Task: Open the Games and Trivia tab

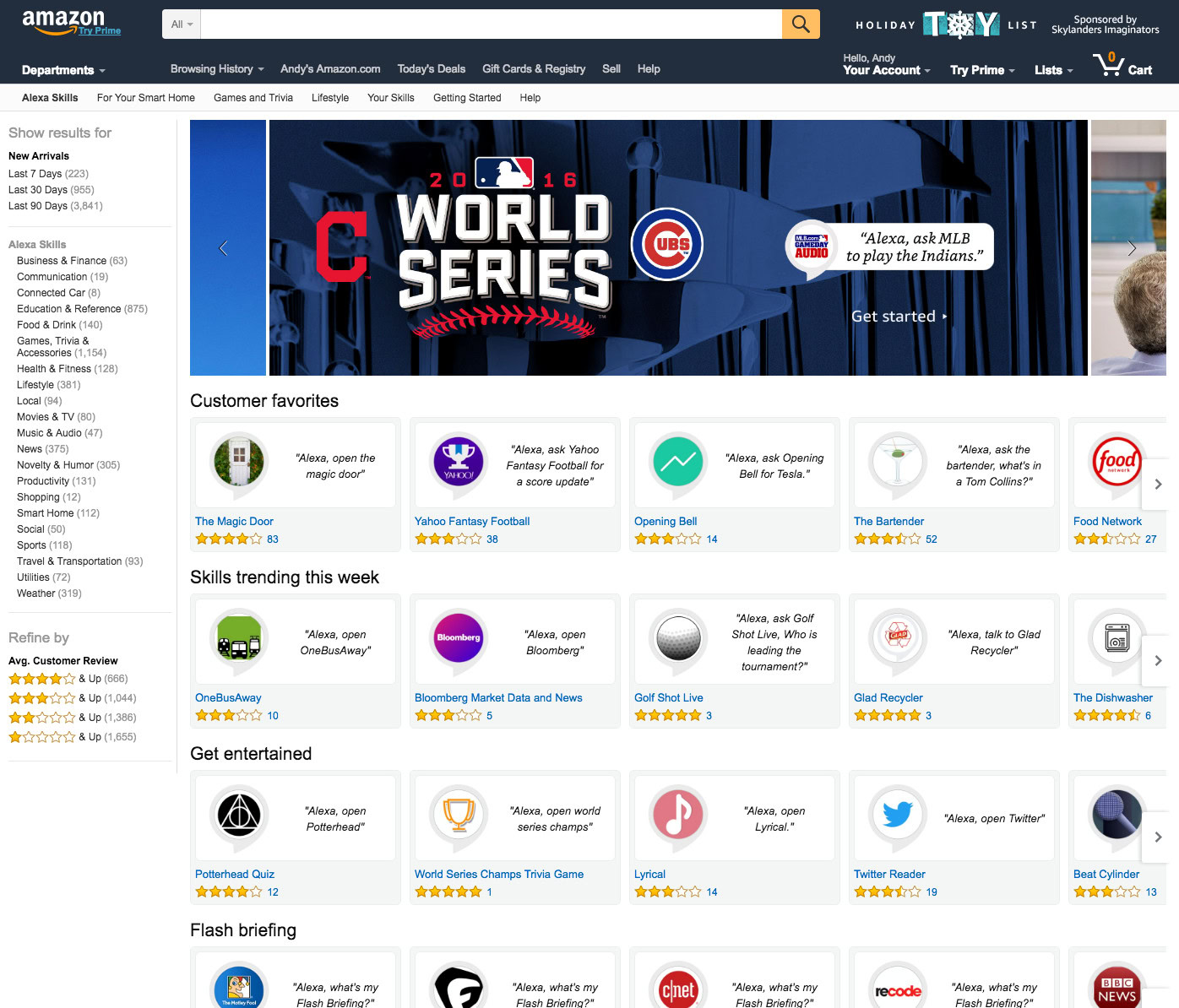Action: pos(253,98)
